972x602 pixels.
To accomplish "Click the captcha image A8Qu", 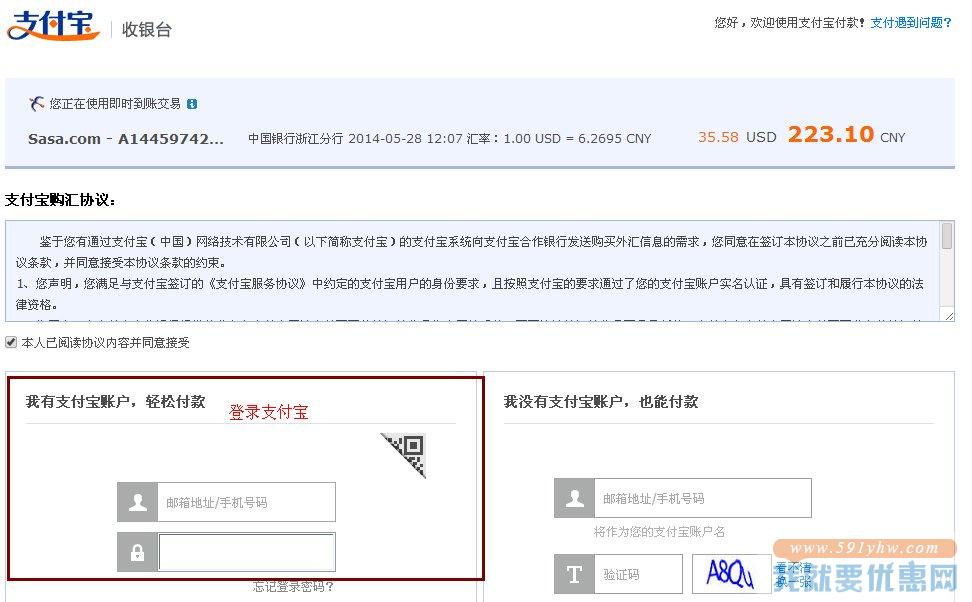I will pos(730,573).
